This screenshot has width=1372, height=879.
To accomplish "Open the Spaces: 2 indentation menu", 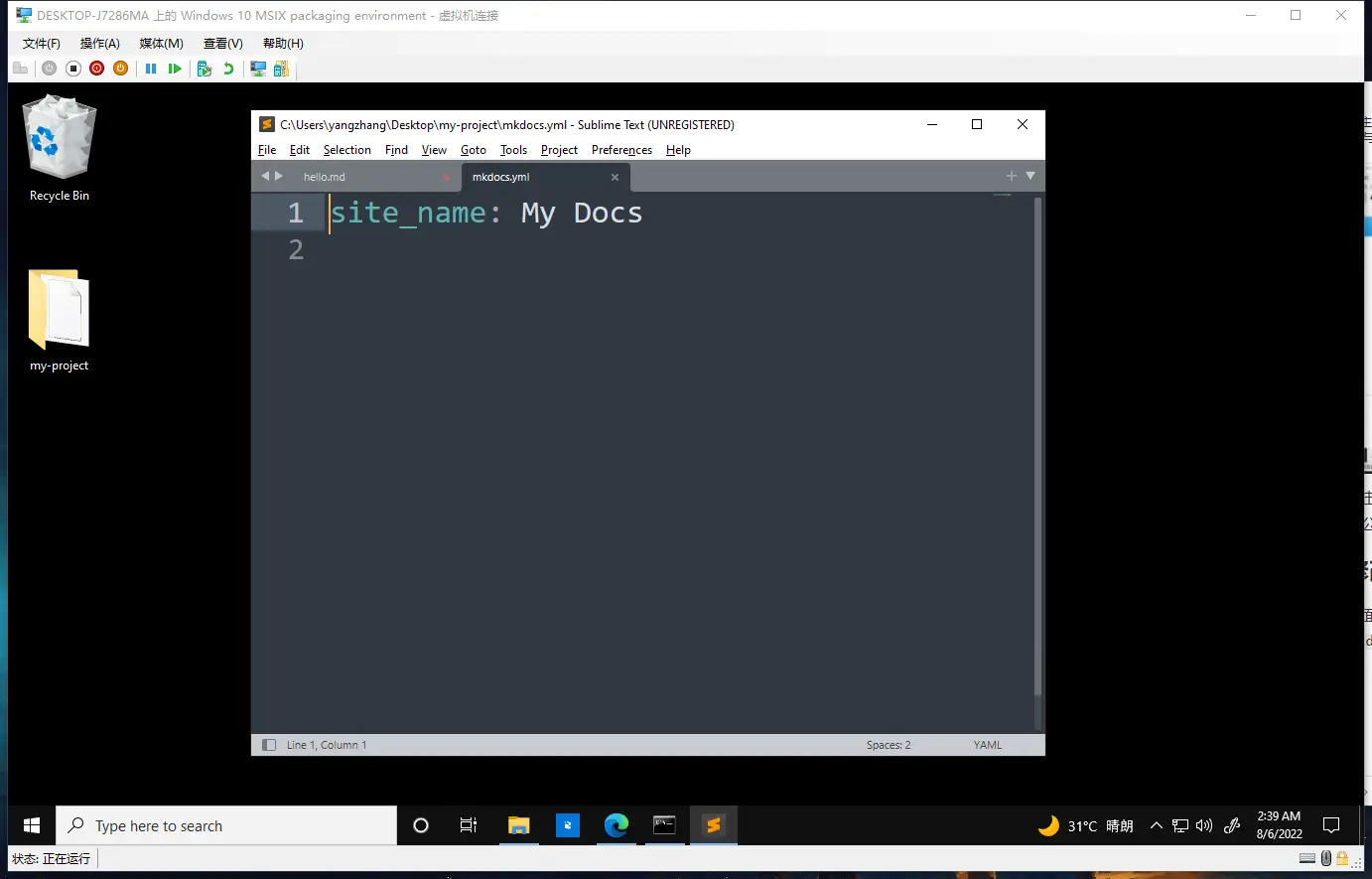I will pyautogui.click(x=888, y=745).
